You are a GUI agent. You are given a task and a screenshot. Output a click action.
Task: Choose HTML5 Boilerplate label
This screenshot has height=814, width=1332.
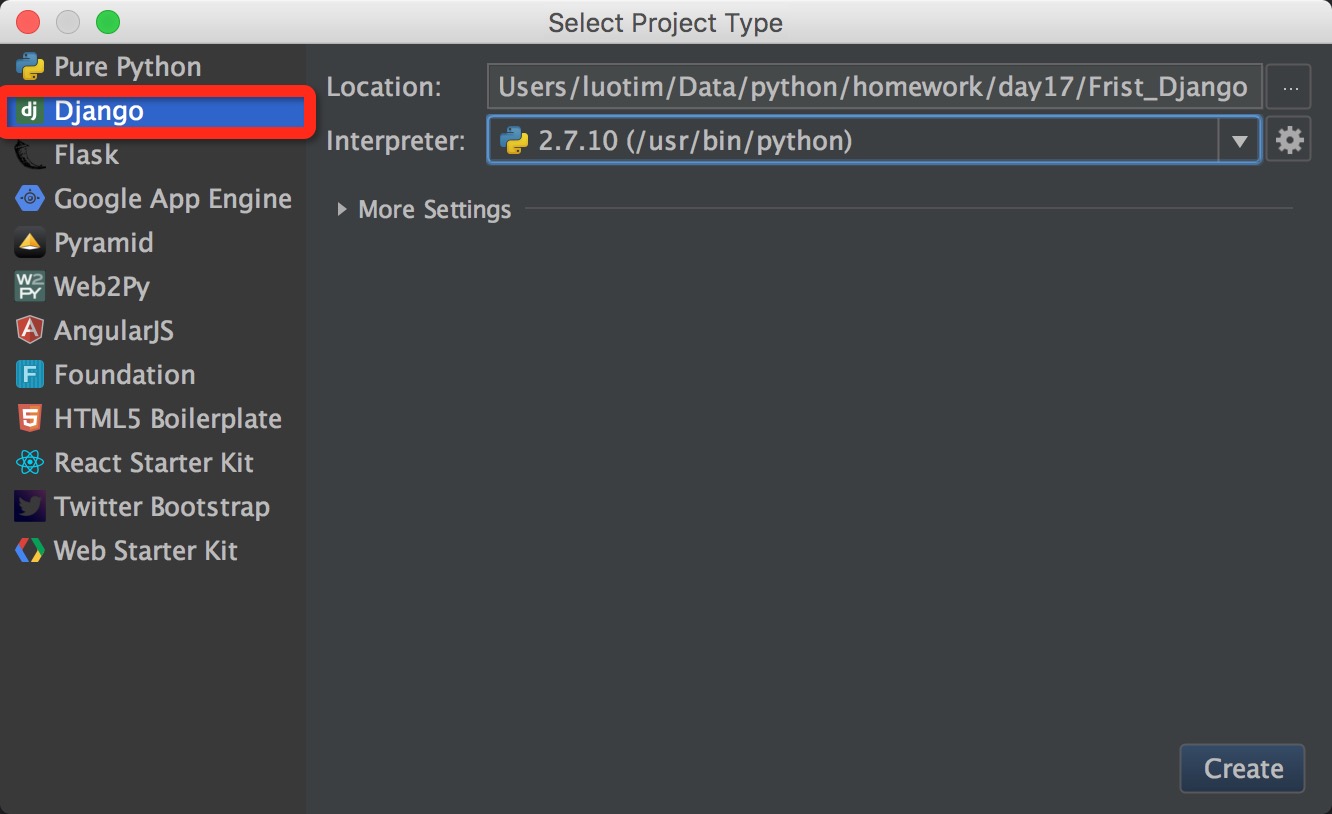tap(168, 419)
